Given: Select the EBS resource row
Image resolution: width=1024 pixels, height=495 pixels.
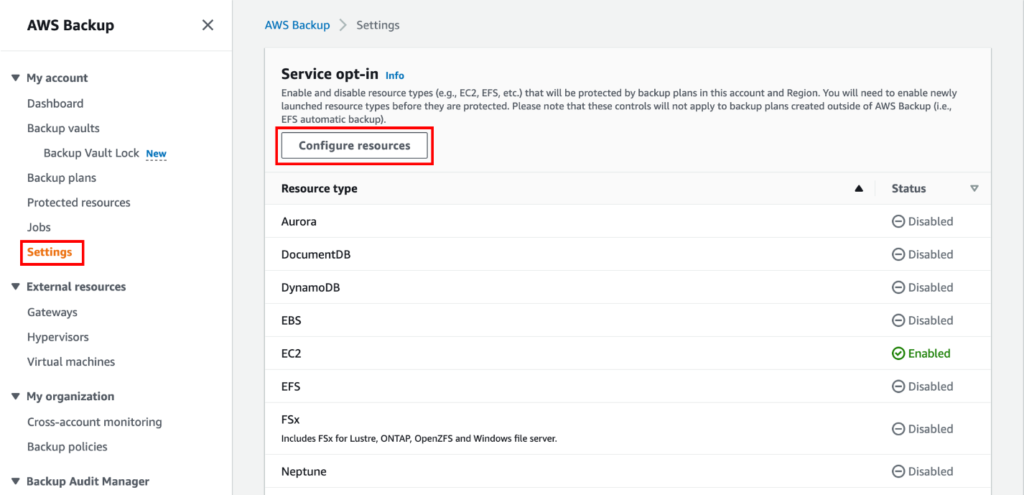Looking at the screenshot, I should coord(628,321).
